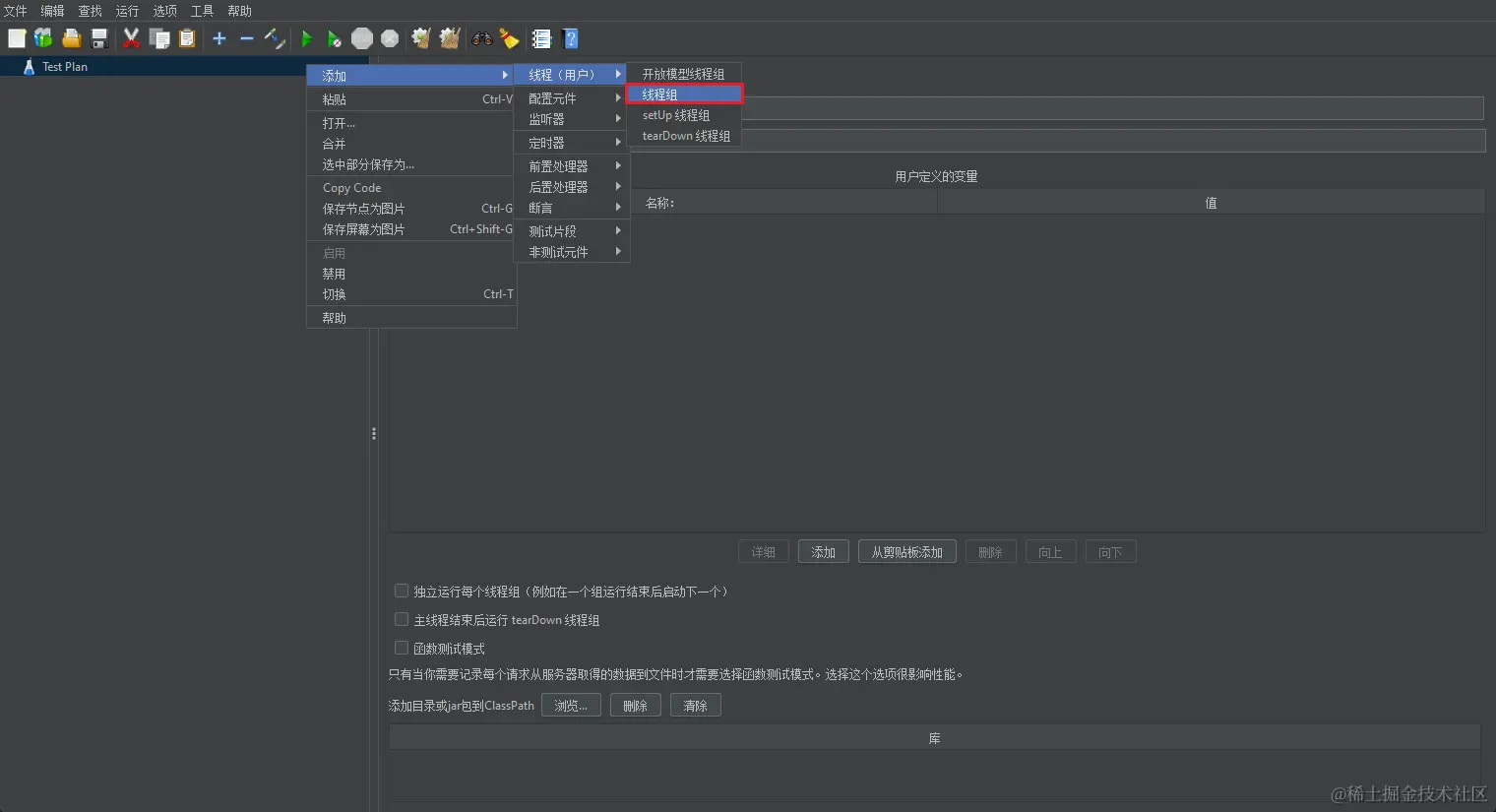Screen dimensions: 1496x812
Task: Clear results with single broom icon
Action: click(x=421, y=38)
